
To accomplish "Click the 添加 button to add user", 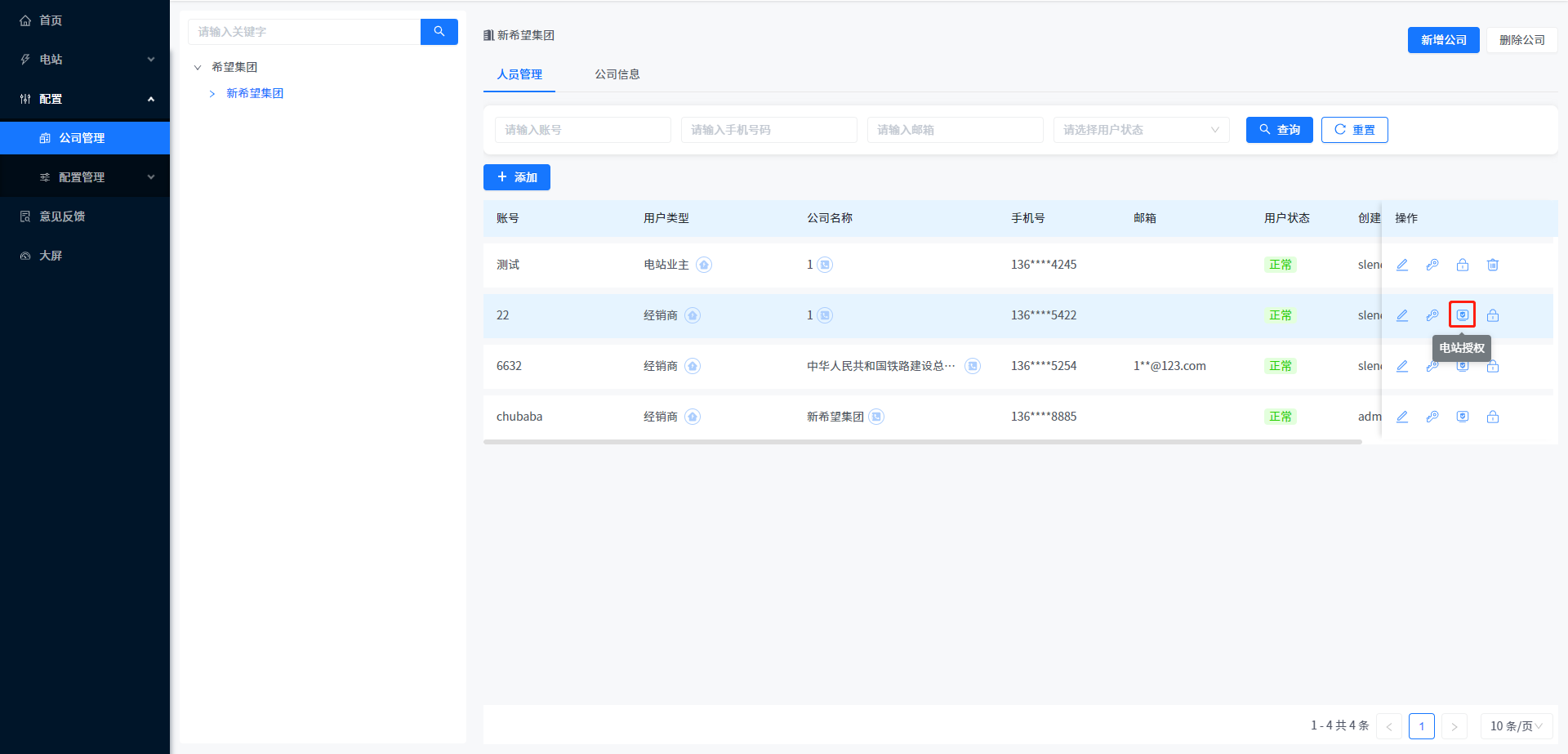I will coord(517,177).
